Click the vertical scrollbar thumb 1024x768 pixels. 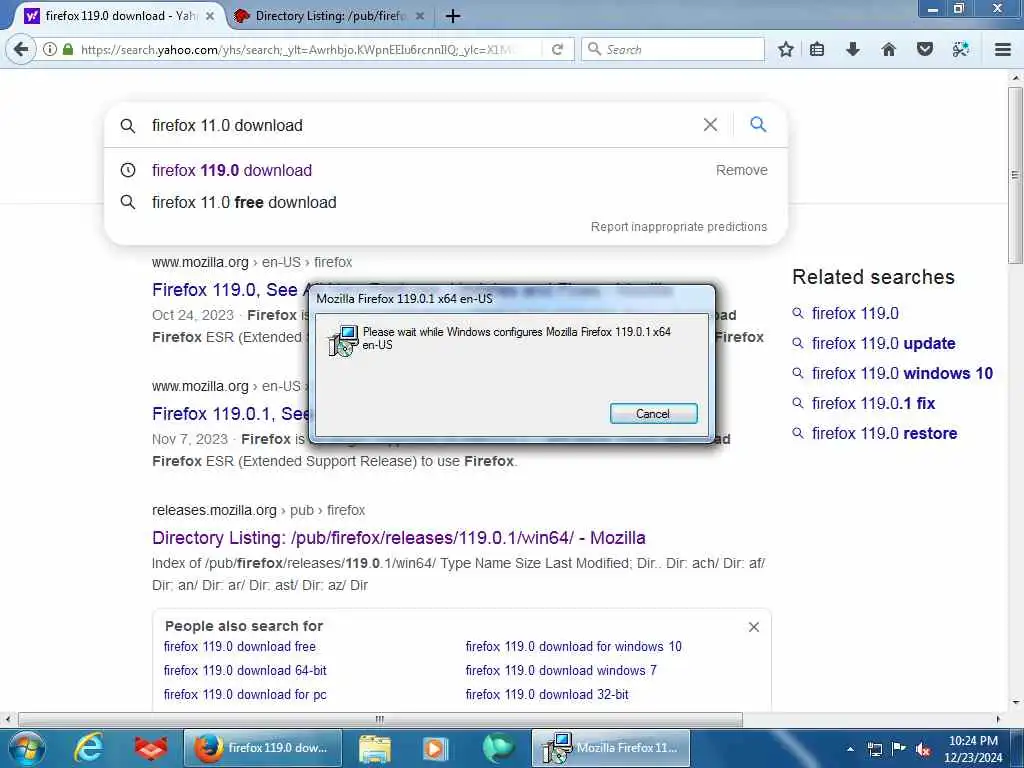point(1015,175)
